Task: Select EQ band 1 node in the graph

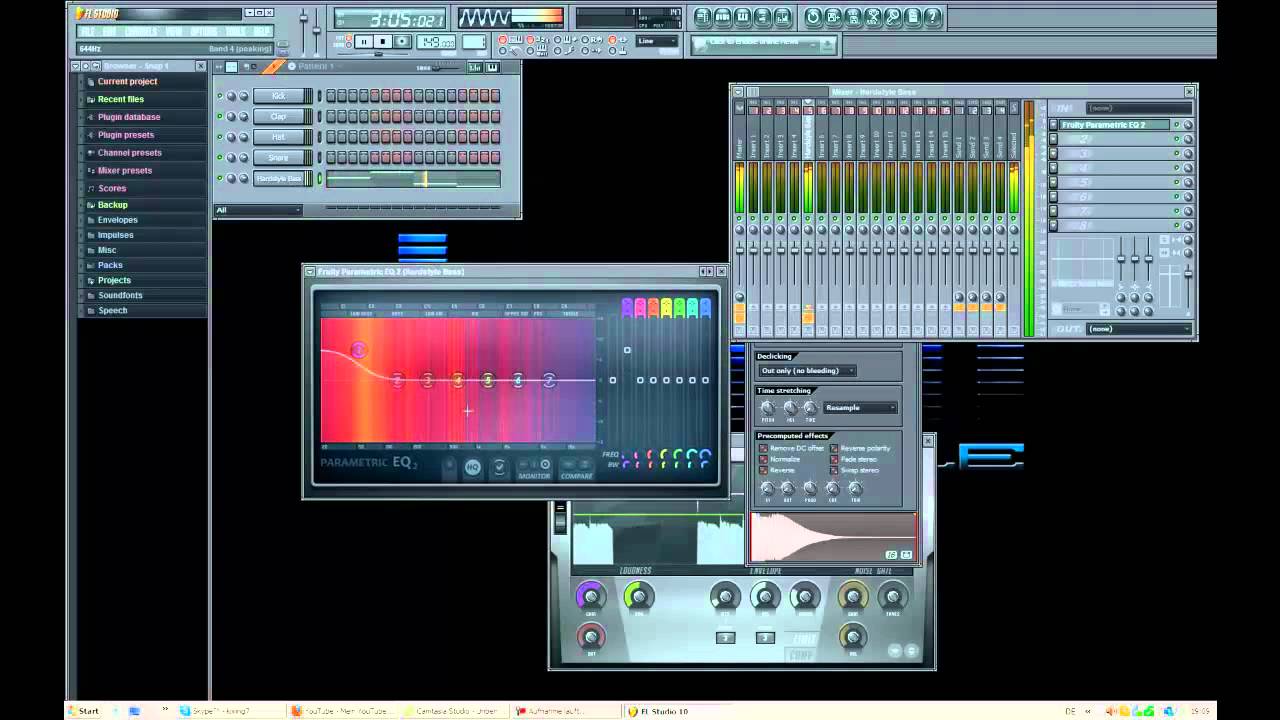Action: point(359,349)
